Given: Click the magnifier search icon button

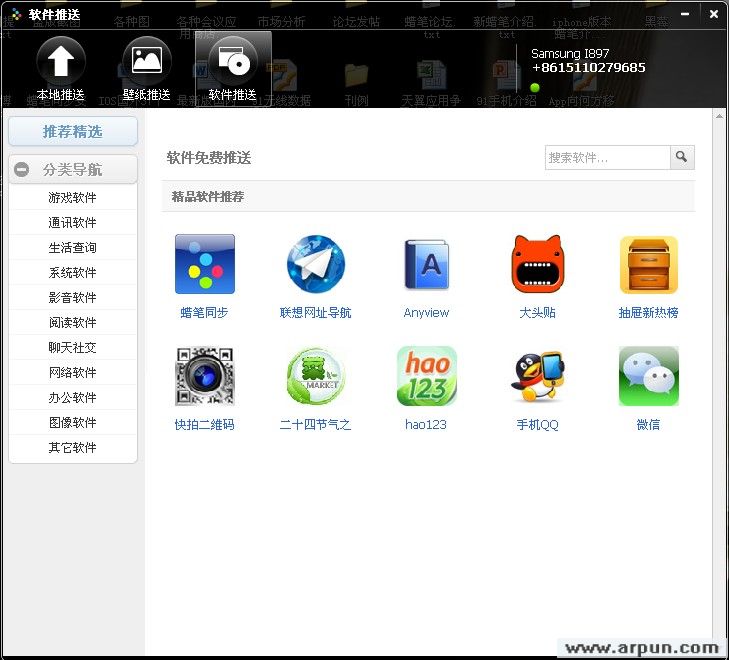Looking at the screenshot, I should pyautogui.click(x=682, y=157).
